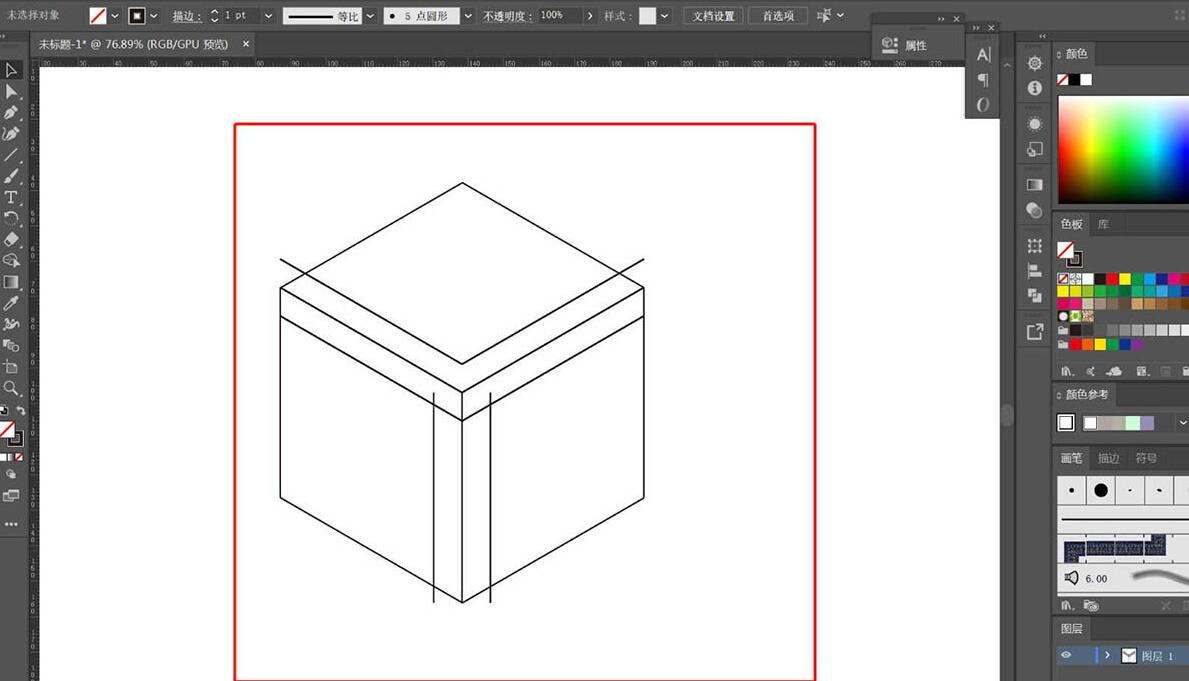
Task: Toggle default fill and stroke colors
Action: tap(4, 410)
